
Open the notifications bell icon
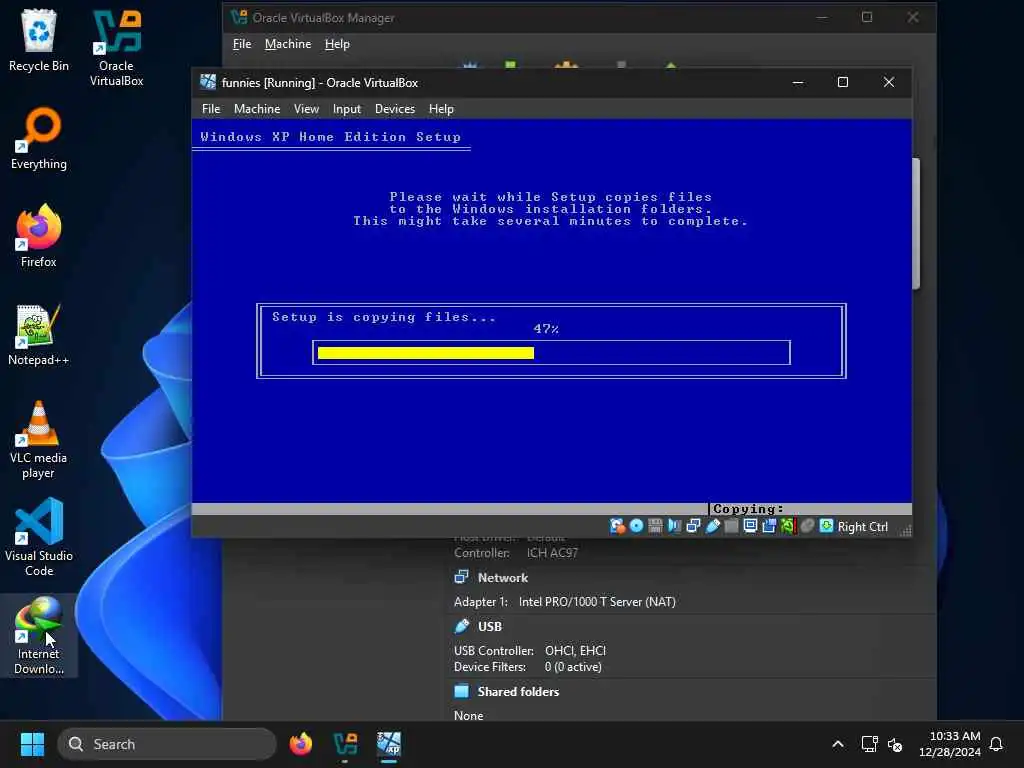coord(996,744)
